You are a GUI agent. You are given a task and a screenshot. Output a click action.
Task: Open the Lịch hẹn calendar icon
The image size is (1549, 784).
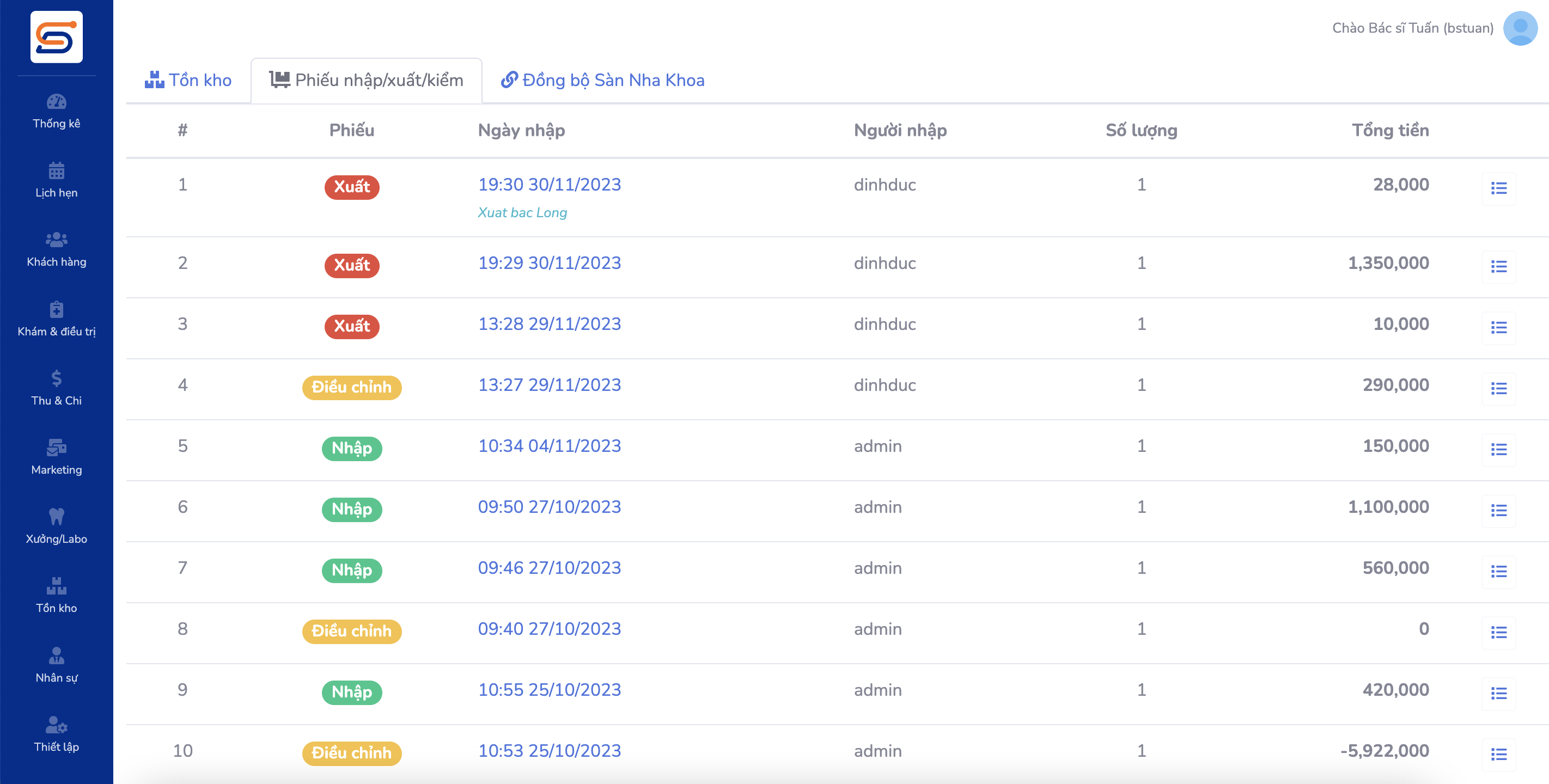57,171
